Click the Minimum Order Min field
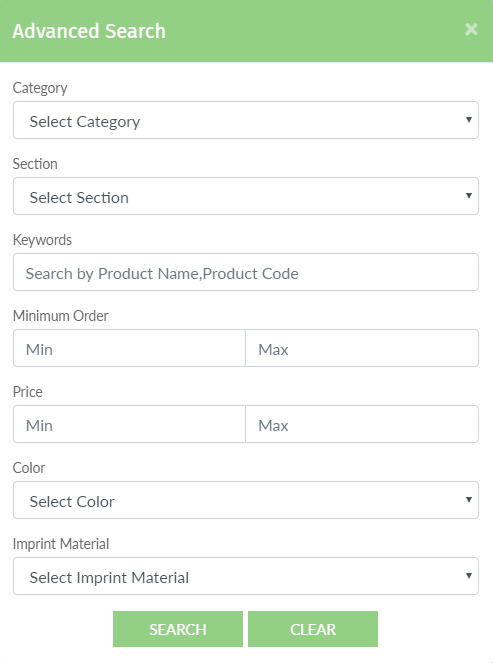This screenshot has height=663, width=493. [x=129, y=348]
